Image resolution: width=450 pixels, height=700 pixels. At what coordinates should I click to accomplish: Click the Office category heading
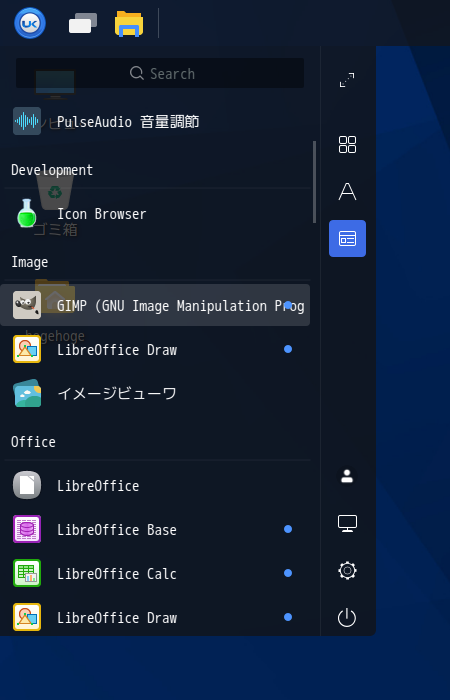pyautogui.click(x=33, y=442)
